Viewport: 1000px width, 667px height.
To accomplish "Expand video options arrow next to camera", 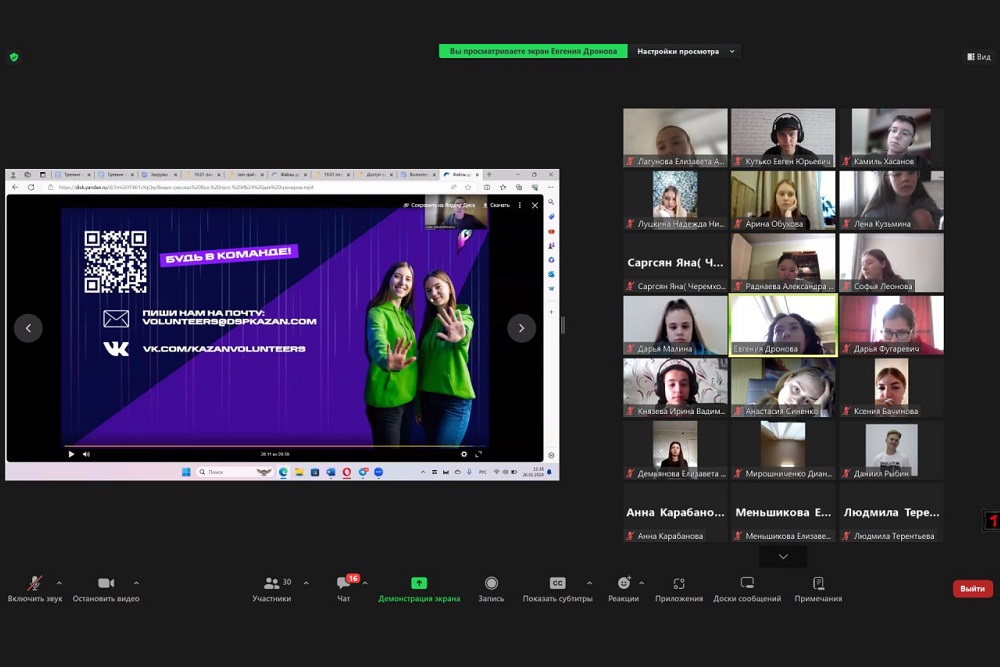I will pos(136,582).
